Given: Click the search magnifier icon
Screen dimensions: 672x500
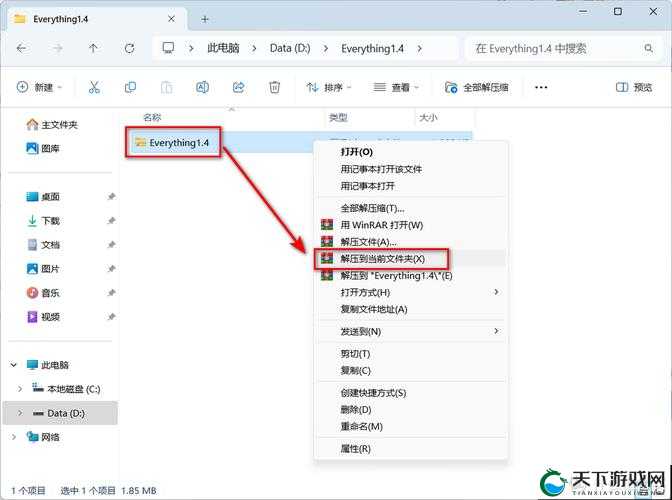Looking at the screenshot, I should tap(648, 48).
